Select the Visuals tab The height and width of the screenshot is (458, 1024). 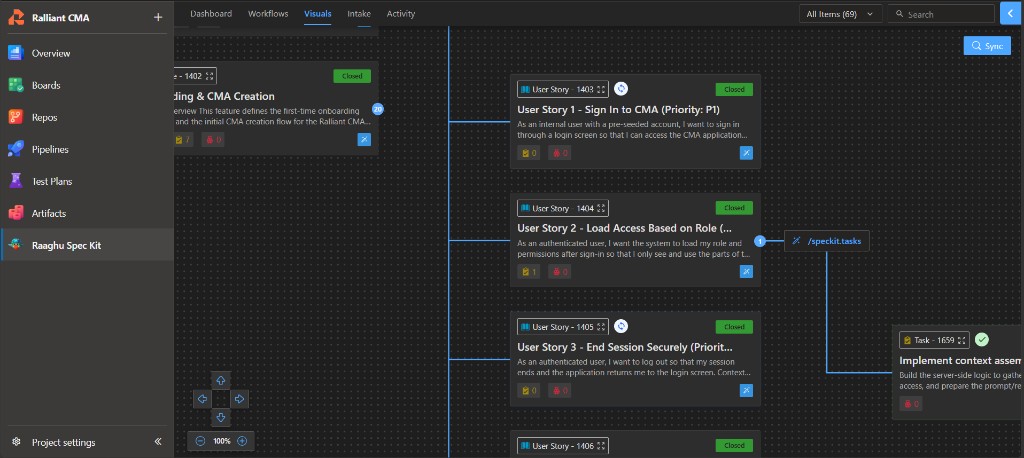pyautogui.click(x=317, y=14)
